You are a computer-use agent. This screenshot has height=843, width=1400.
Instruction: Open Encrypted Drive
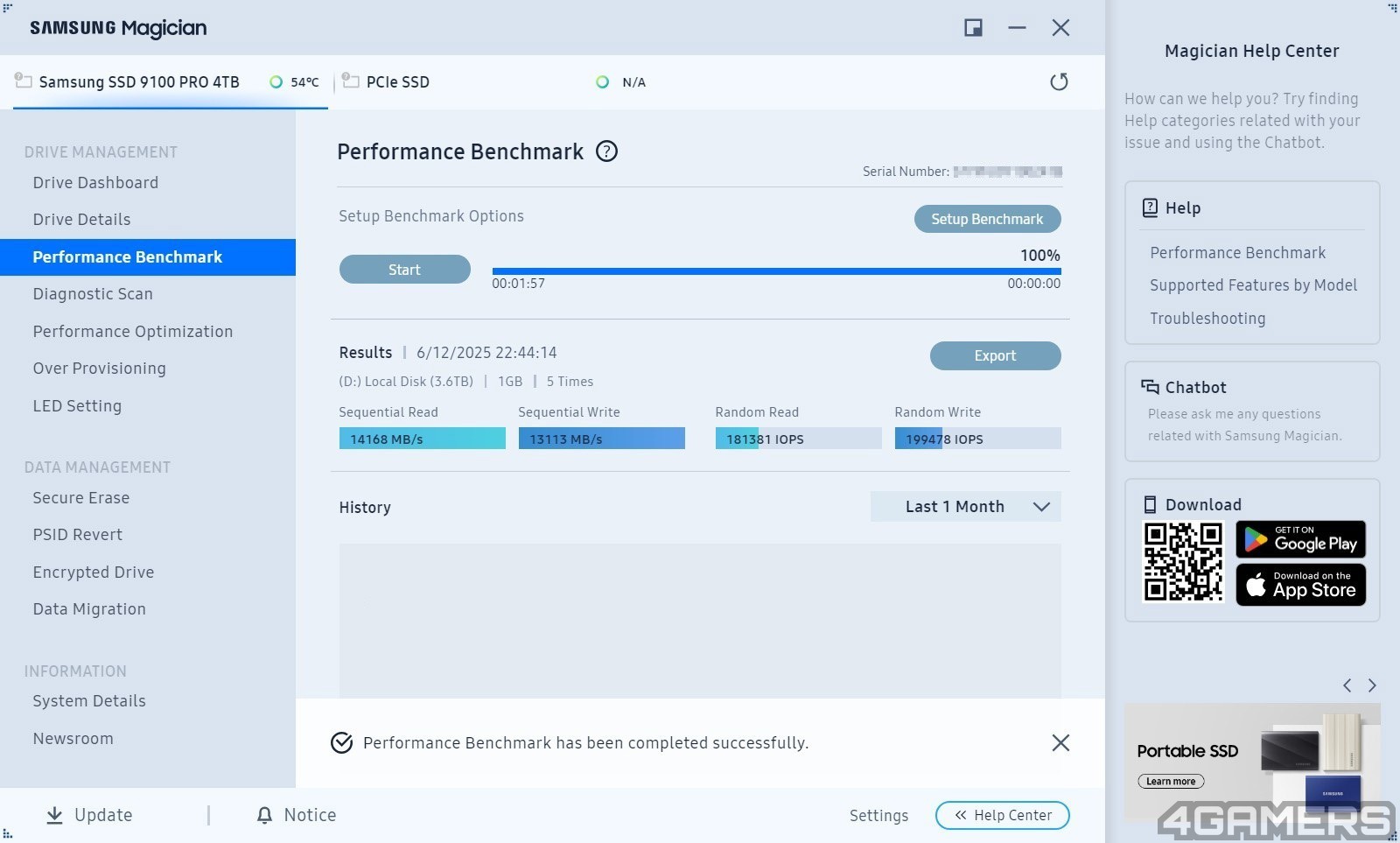coord(94,573)
